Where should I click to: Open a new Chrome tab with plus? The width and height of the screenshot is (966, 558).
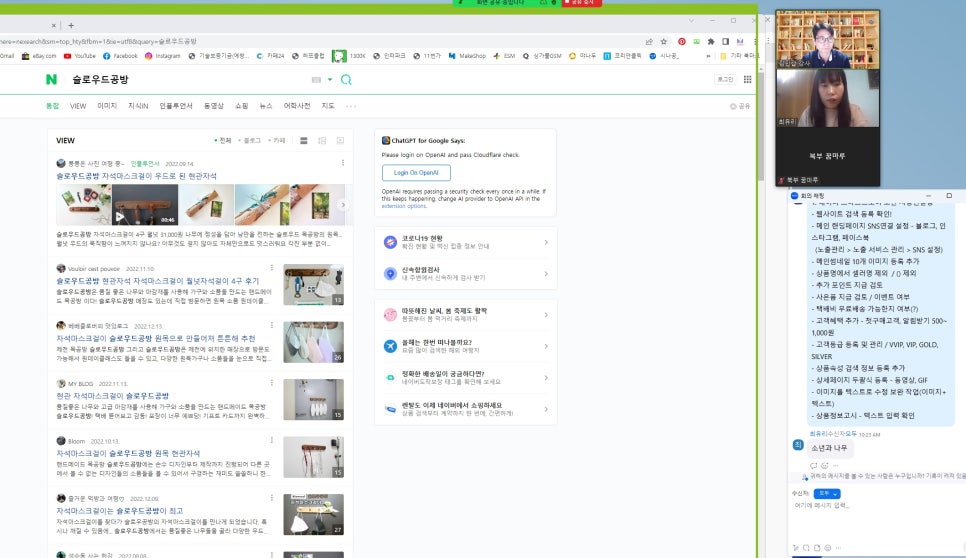point(71,25)
